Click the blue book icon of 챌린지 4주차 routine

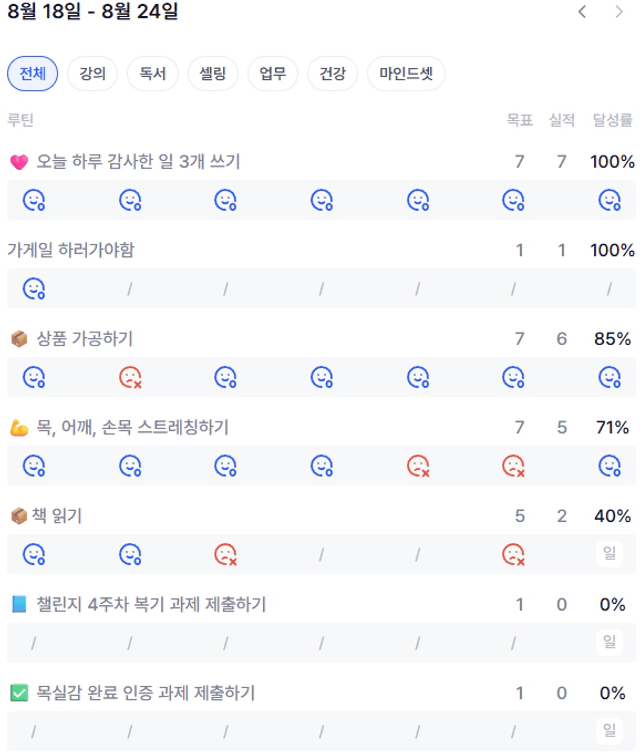pyautogui.click(x=19, y=604)
